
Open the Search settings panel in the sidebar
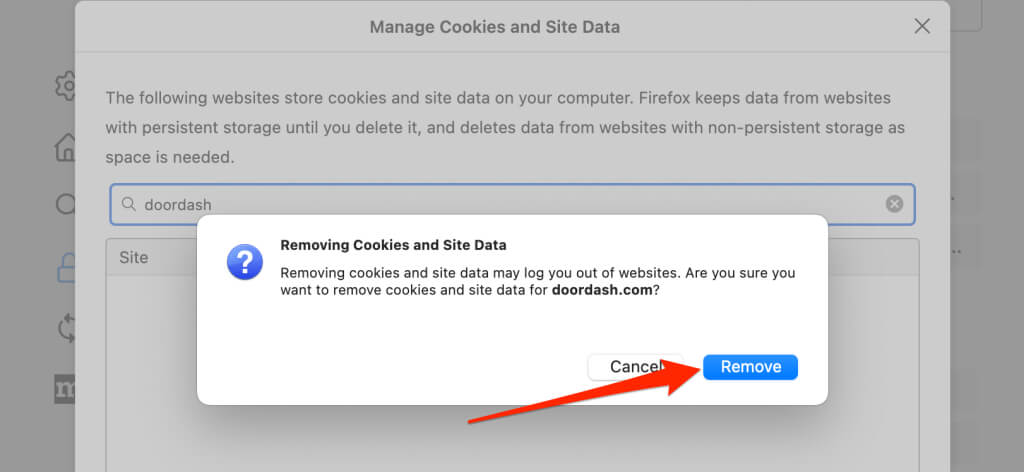pos(66,204)
